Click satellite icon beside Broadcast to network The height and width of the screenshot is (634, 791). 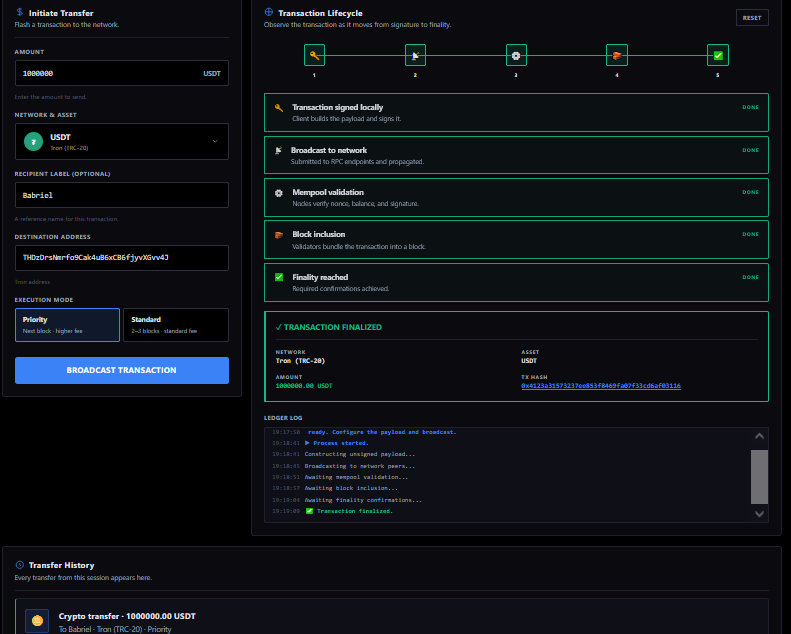point(278,150)
